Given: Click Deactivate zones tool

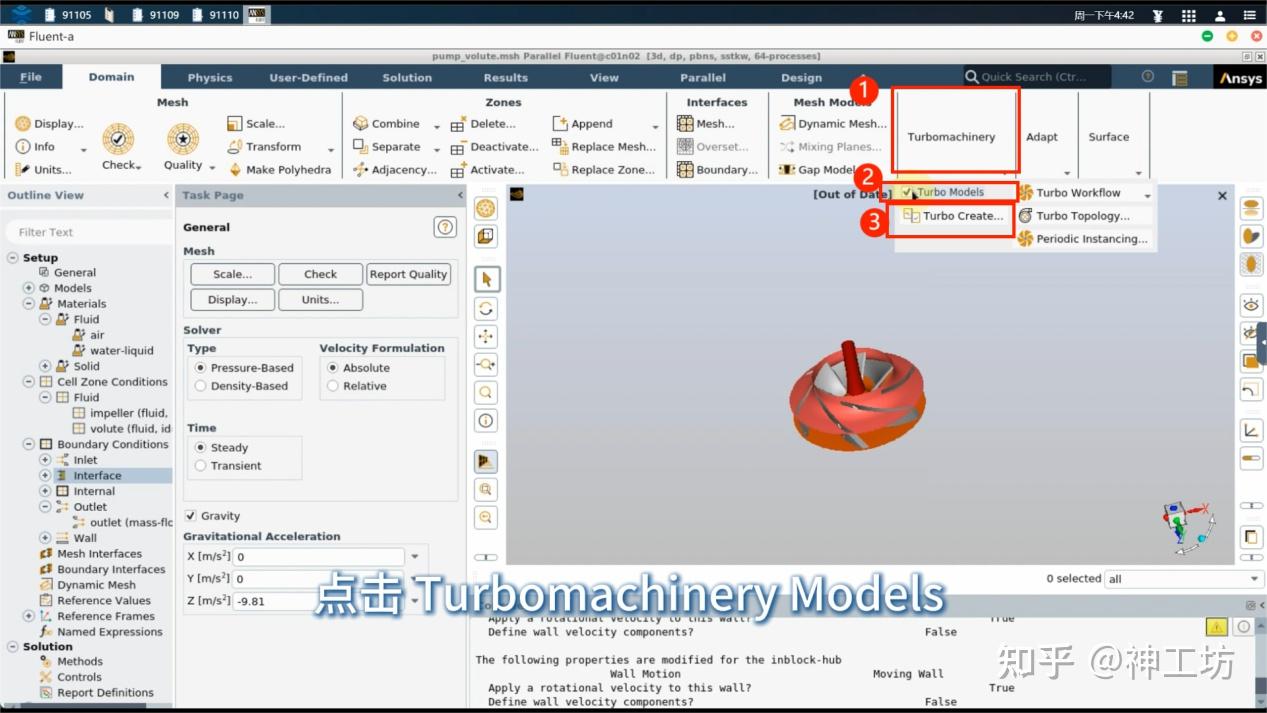Looking at the screenshot, I should pyautogui.click(x=495, y=147).
